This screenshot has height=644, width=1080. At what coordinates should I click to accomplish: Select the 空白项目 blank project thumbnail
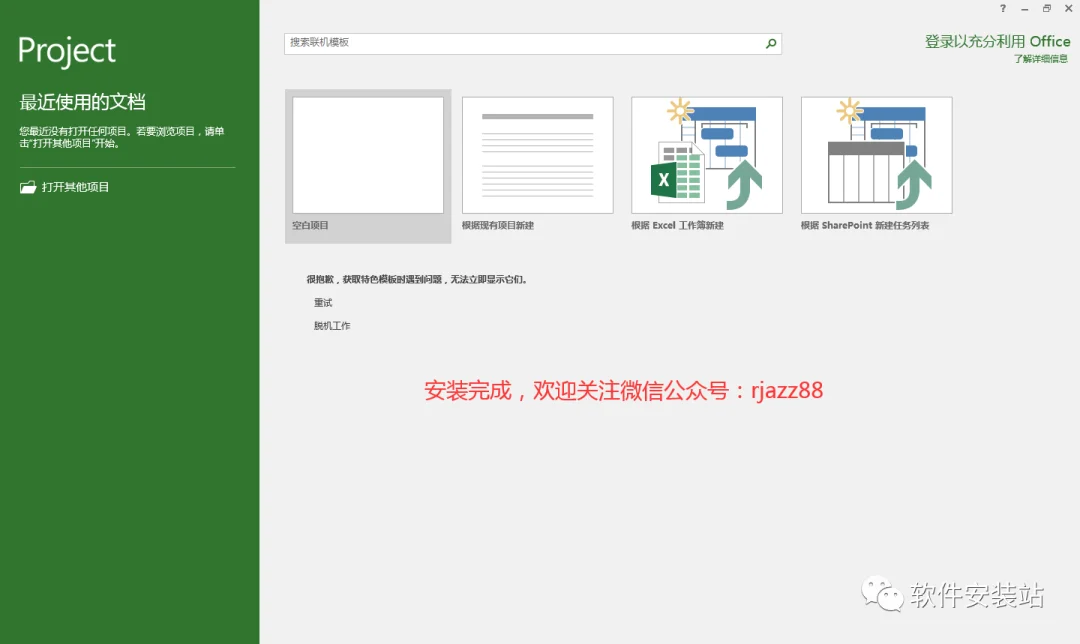point(368,155)
